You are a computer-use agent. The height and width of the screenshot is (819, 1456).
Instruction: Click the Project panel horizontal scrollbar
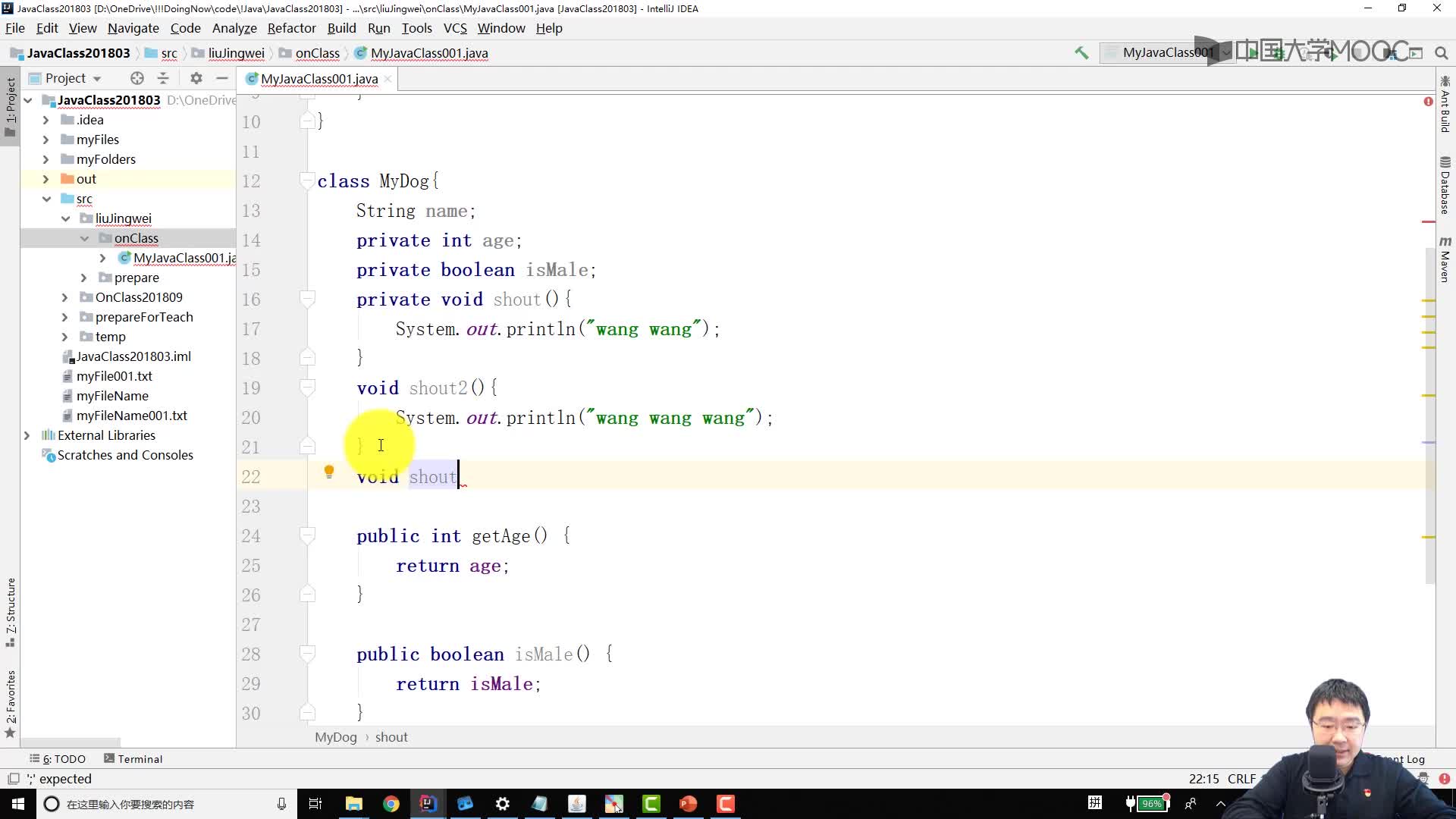tap(71, 742)
